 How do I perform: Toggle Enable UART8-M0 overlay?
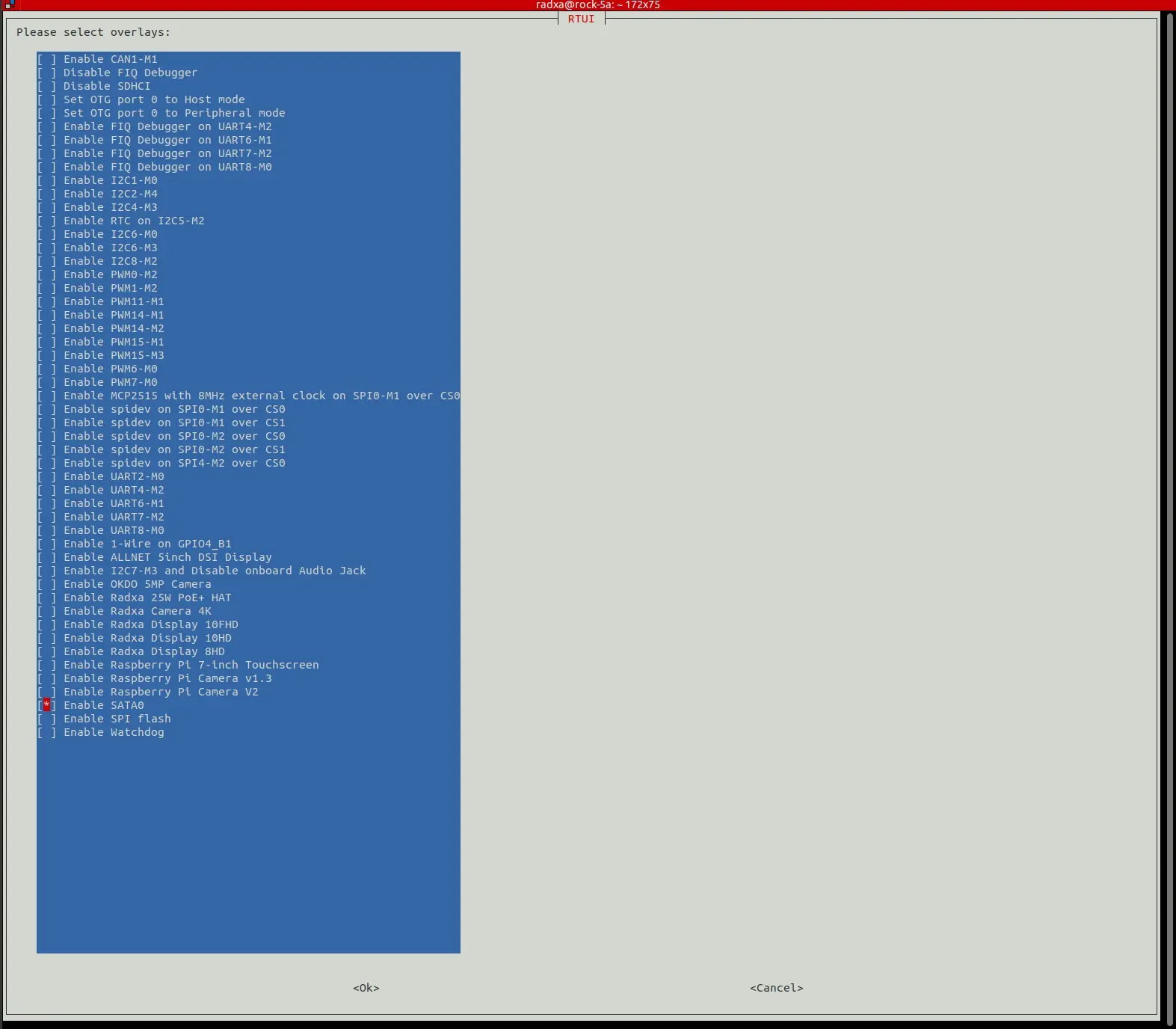46,530
